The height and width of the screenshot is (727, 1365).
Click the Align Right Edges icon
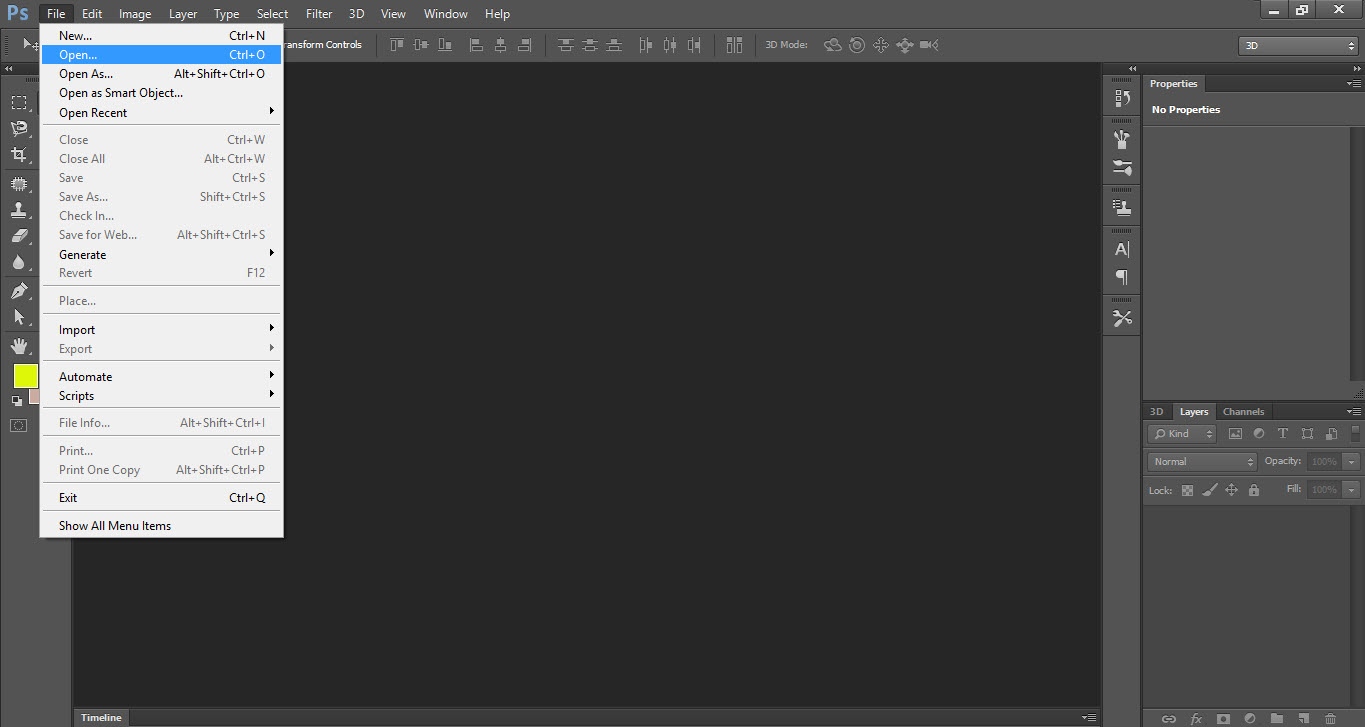tap(524, 45)
